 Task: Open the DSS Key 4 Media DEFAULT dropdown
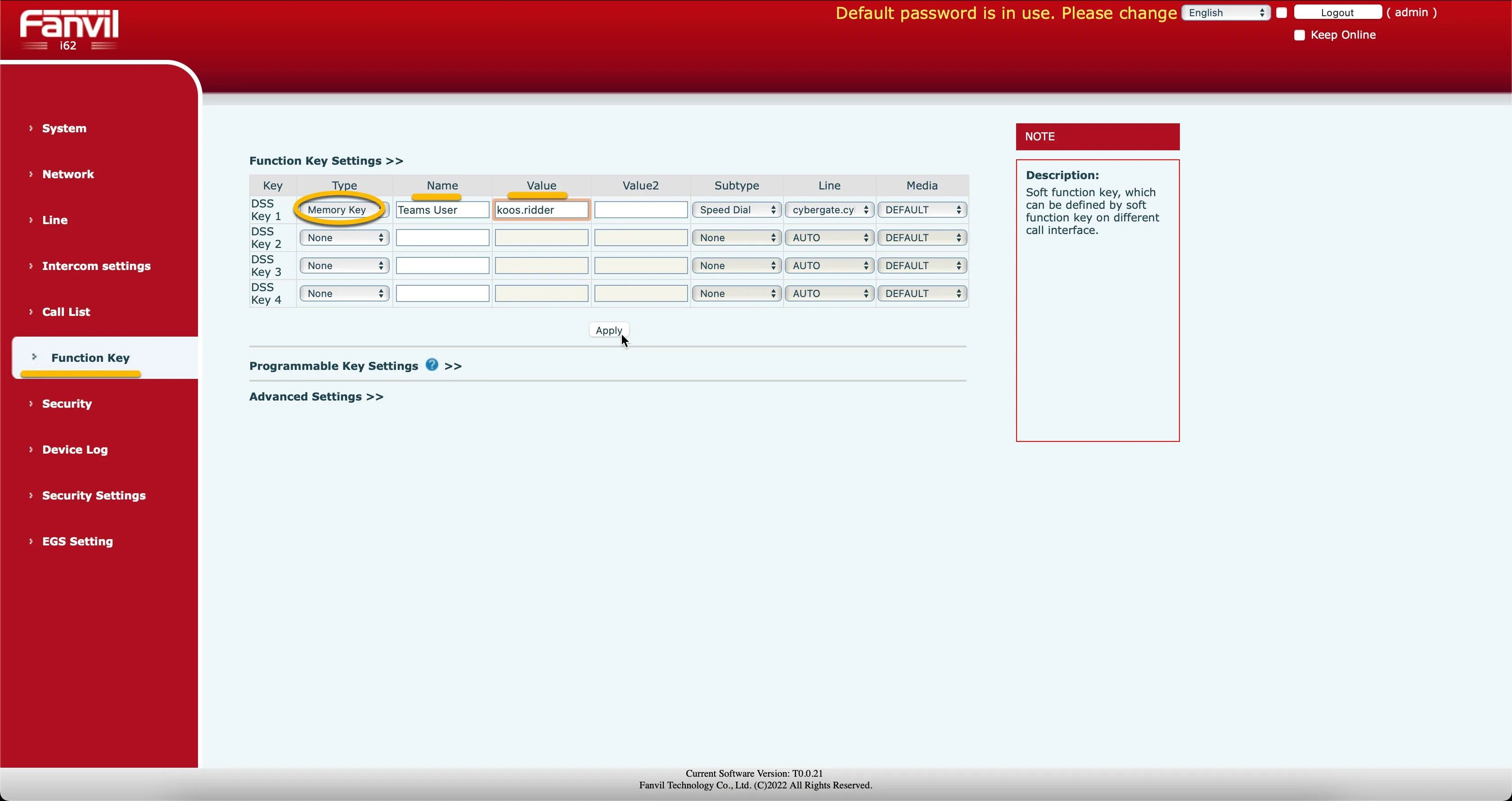[x=922, y=293]
